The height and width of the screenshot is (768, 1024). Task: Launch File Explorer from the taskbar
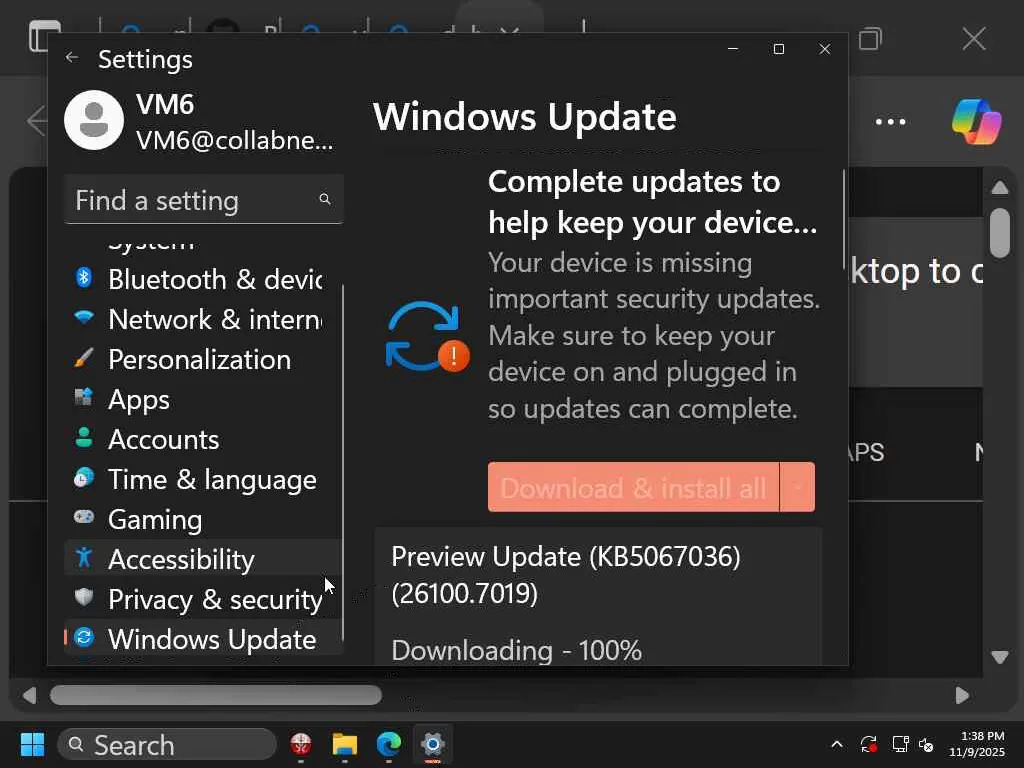click(x=345, y=744)
